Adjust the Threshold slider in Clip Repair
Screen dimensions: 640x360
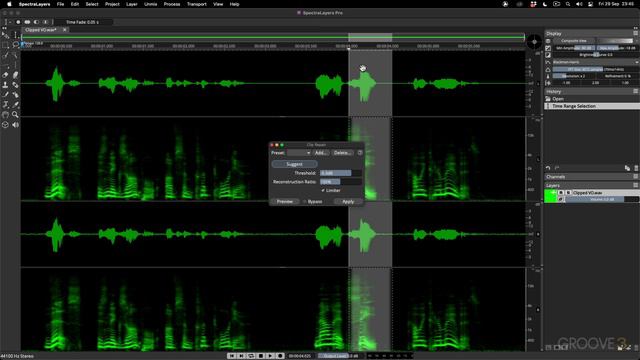[341, 173]
